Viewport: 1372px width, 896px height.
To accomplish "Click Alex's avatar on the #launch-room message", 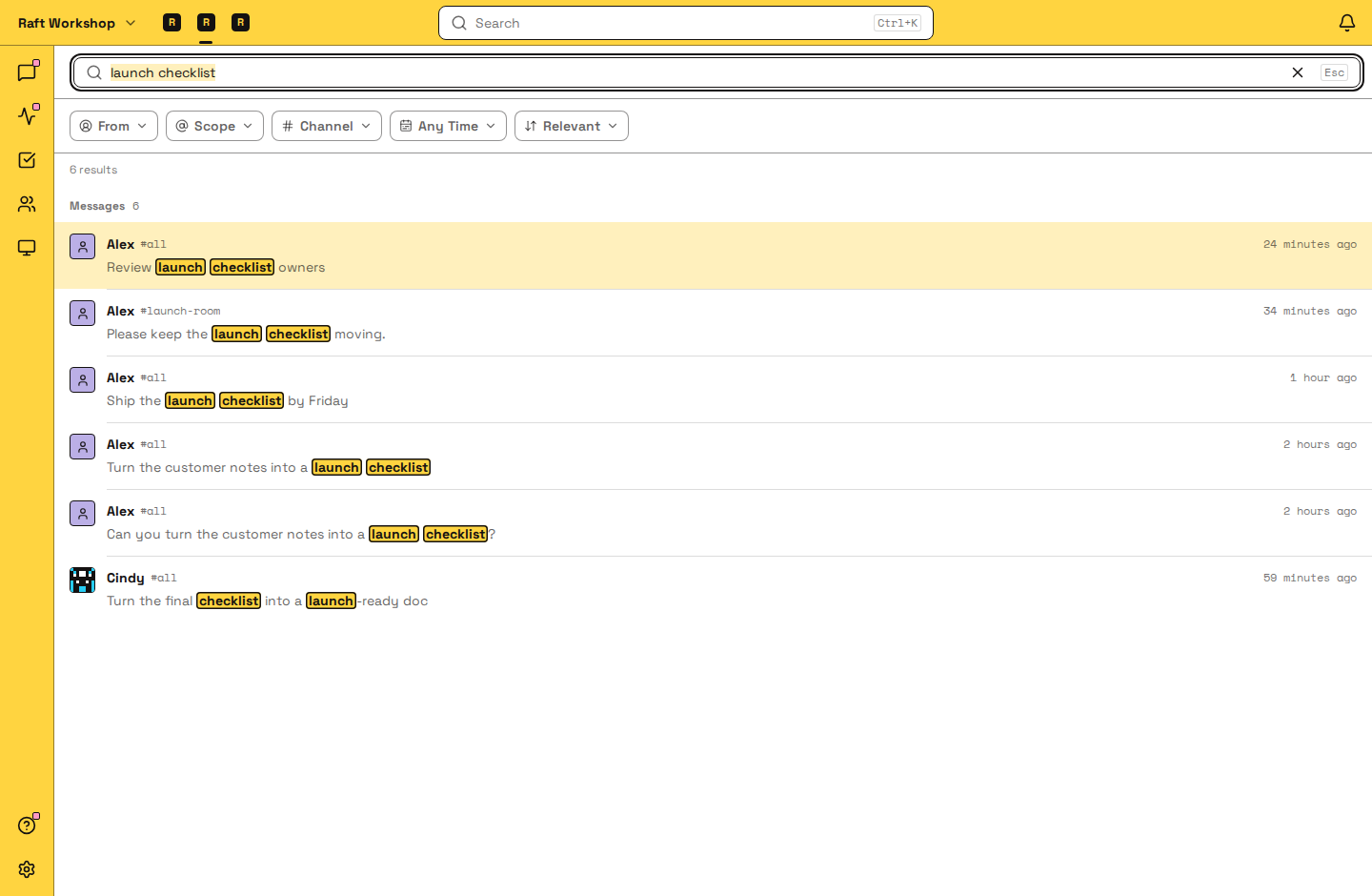I will pos(82,313).
